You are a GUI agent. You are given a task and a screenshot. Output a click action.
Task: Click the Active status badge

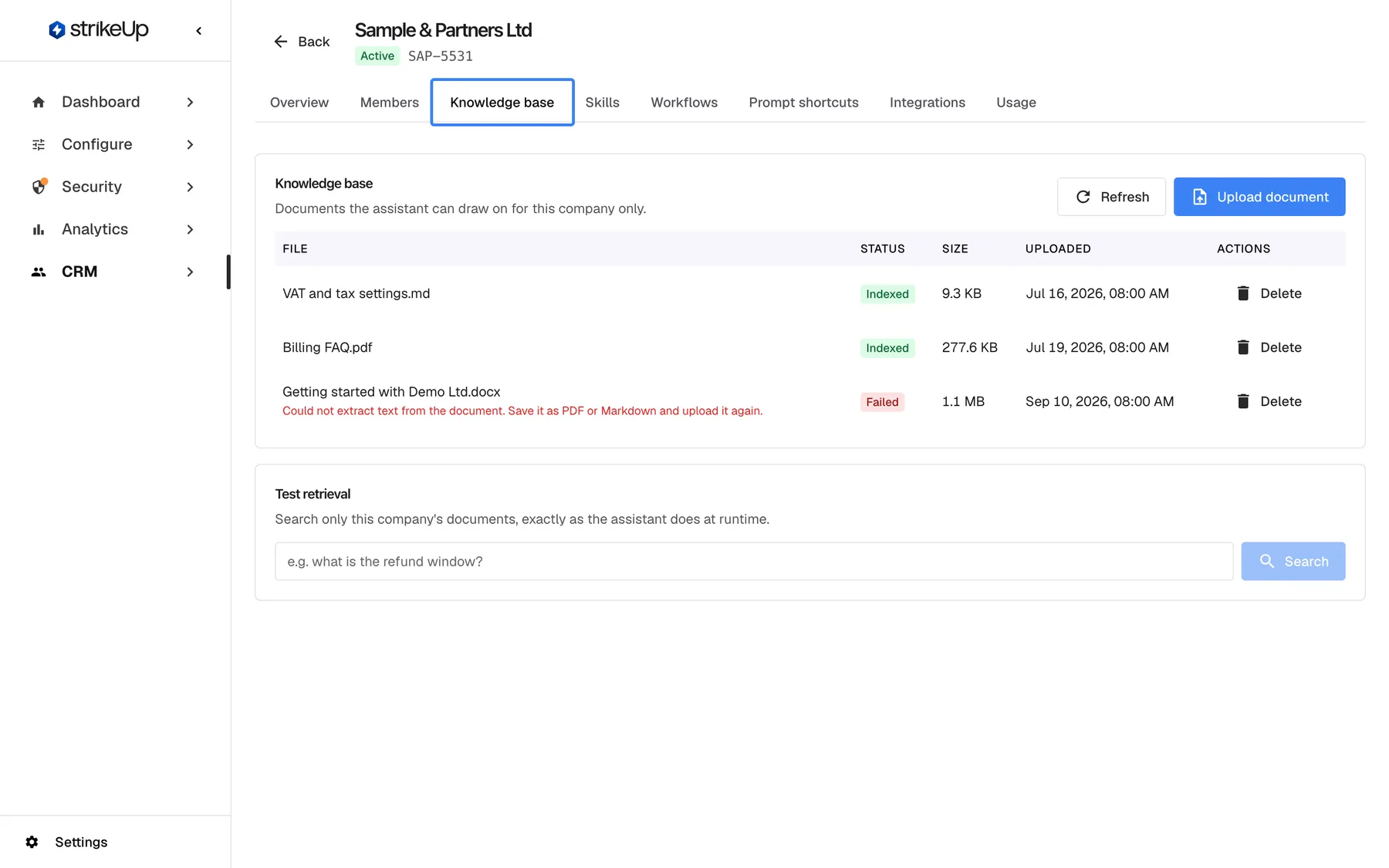(377, 56)
